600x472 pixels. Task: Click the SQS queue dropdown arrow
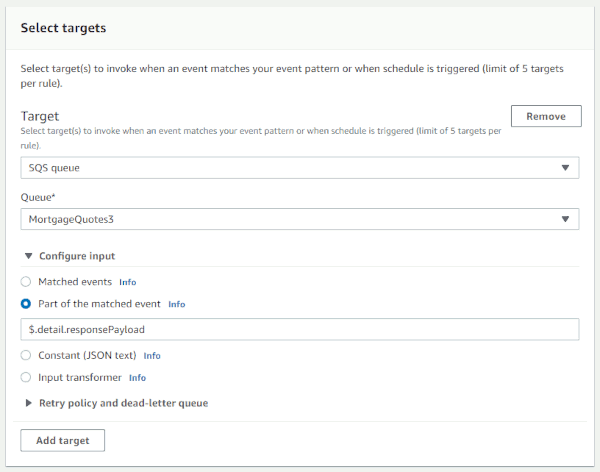click(x=565, y=168)
